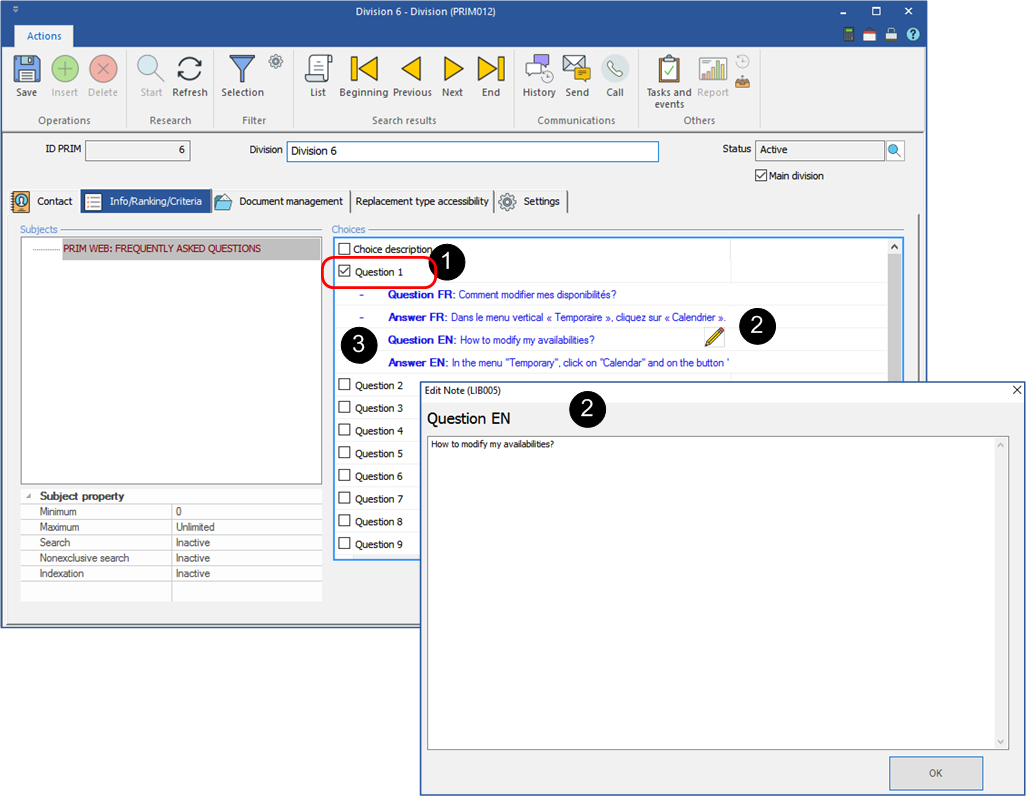Click the Call phone icon

(615, 69)
